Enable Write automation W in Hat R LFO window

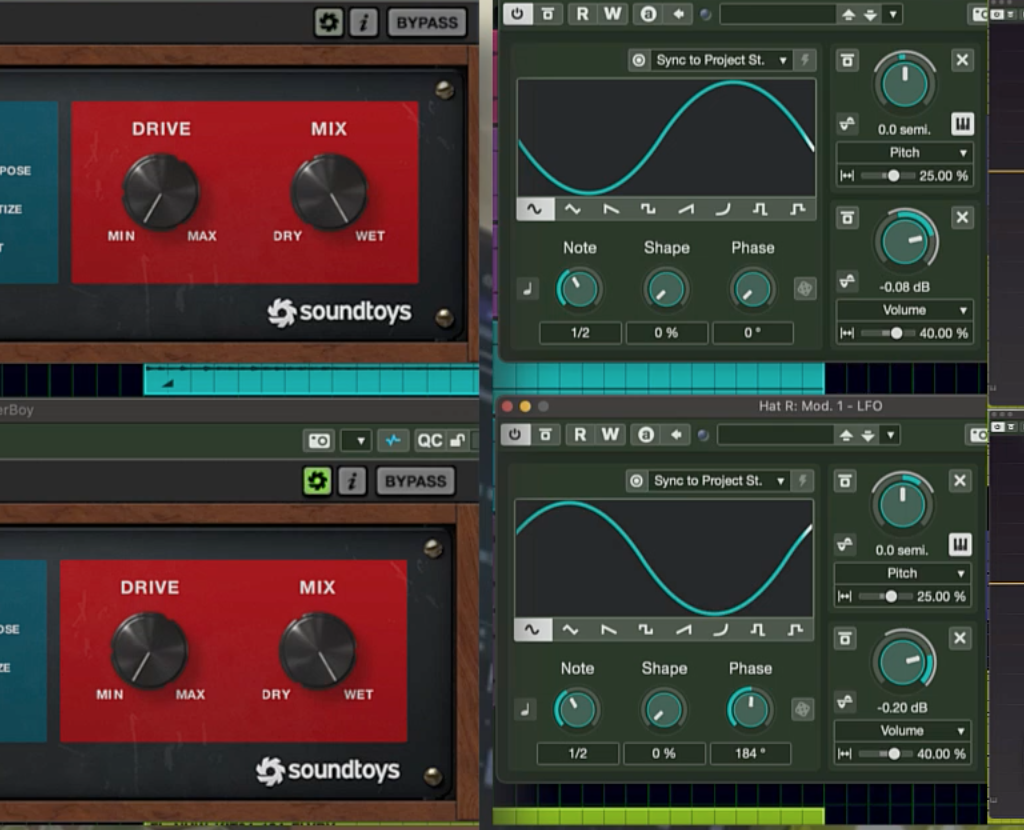click(x=610, y=435)
